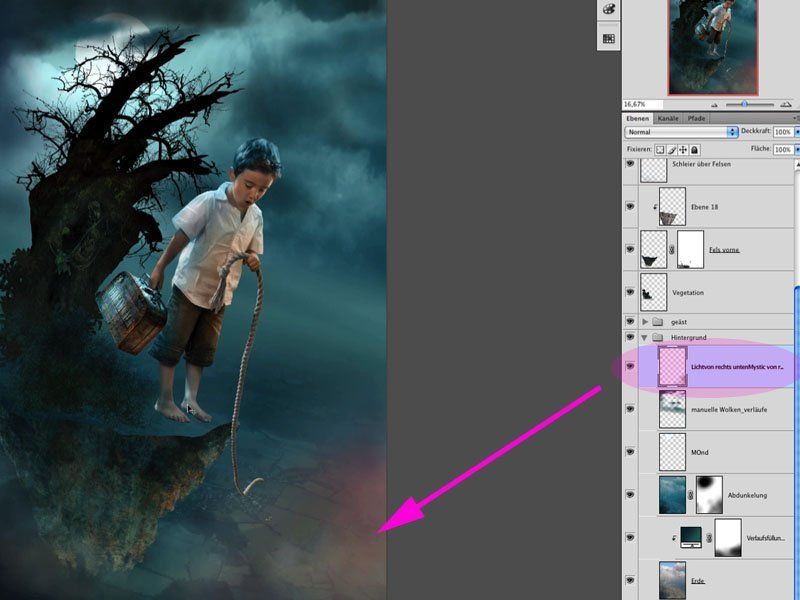Click mask link chain on Abdunkelung layer
The image size is (800, 600).
click(x=691, y=495)
